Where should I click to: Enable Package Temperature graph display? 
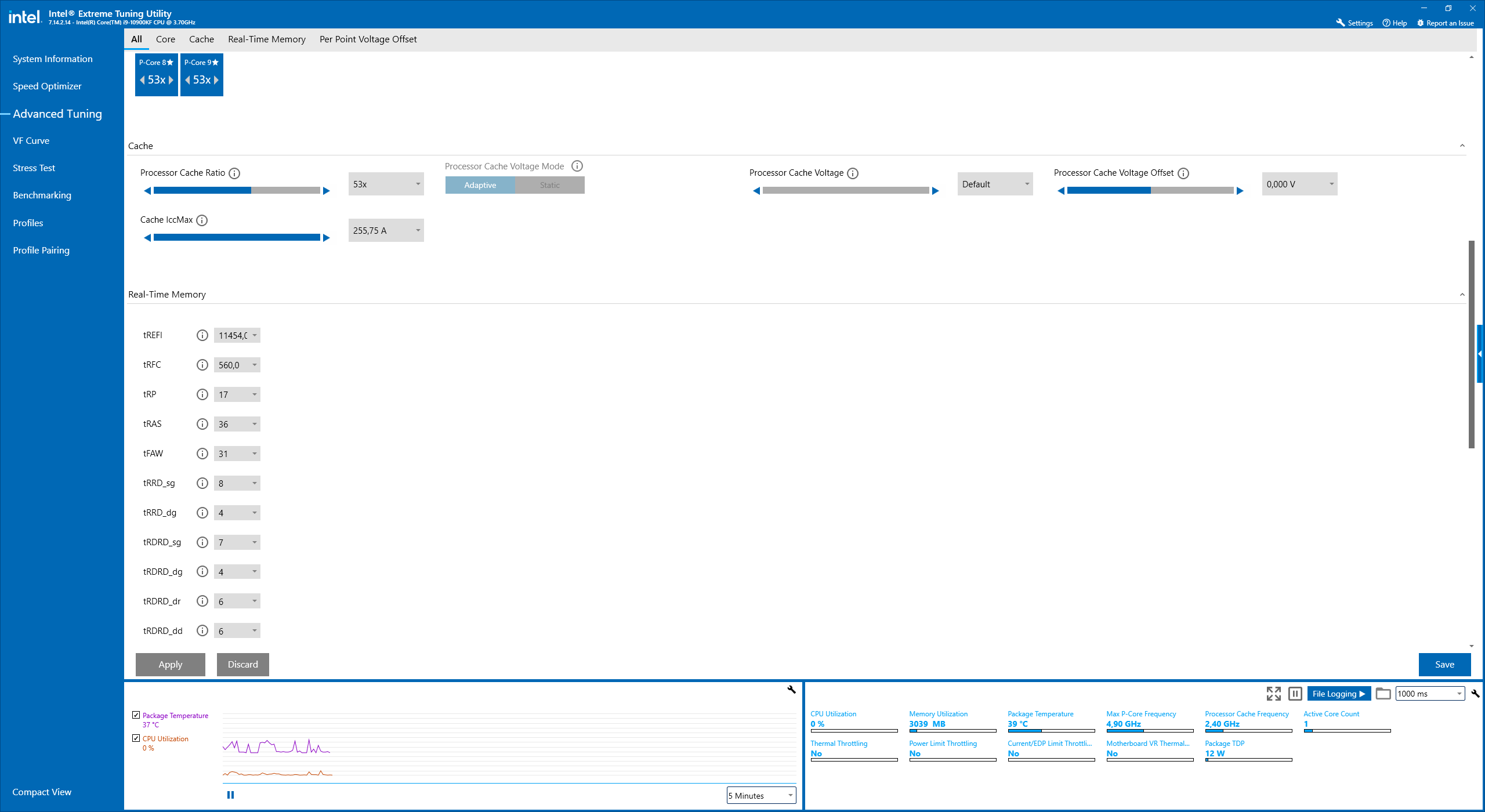point(136,714)
